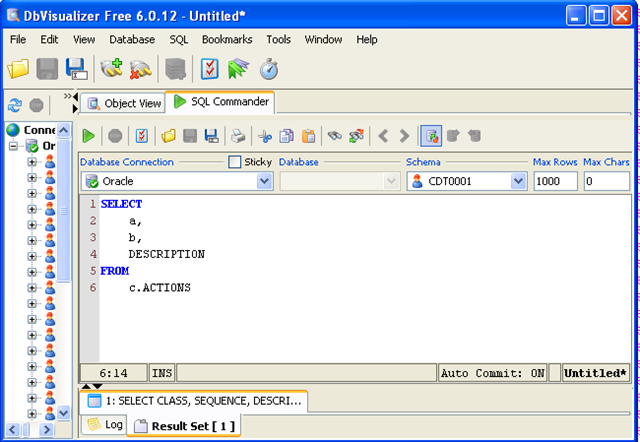Expand the first schema node in the tree
640x442 pixels.
tap(32, 162)
